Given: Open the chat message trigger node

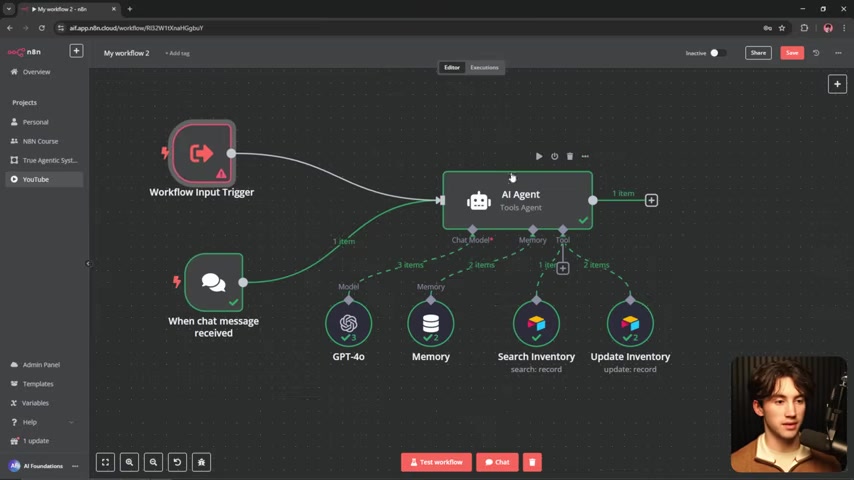Looking at the screenshot, I should [214, 282].
